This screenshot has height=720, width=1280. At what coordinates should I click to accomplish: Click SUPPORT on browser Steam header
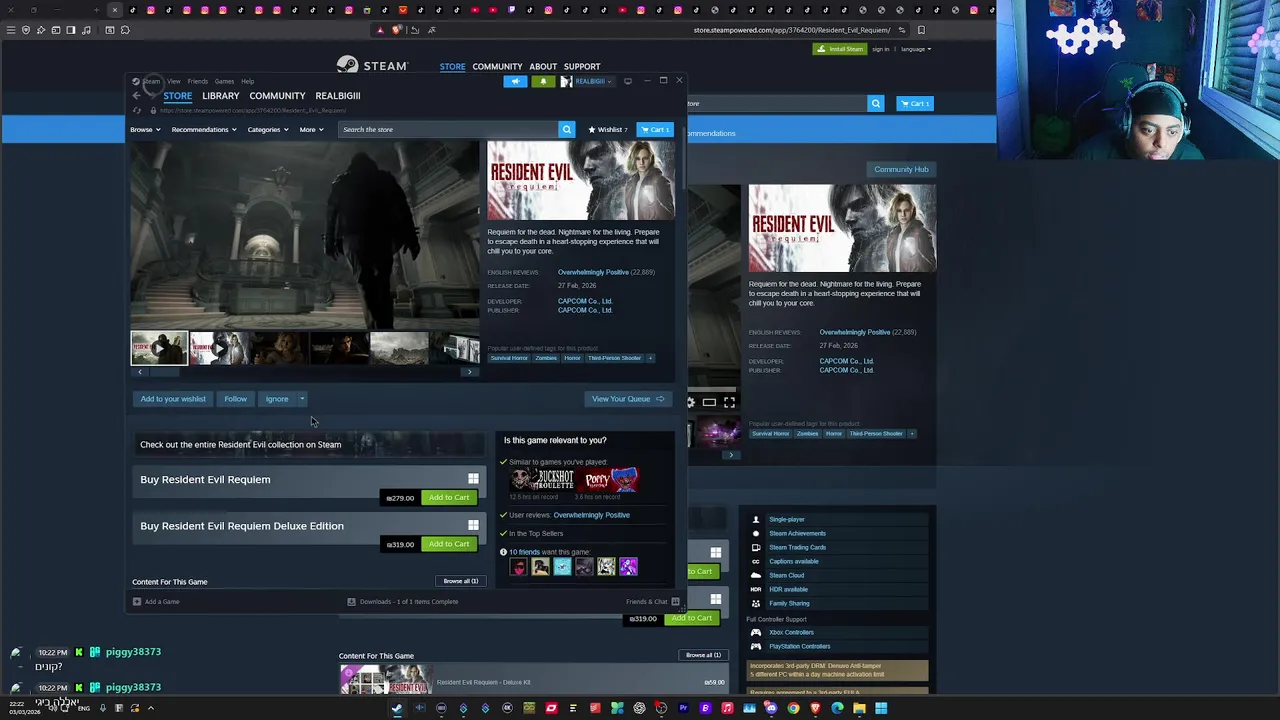pos(582,67)
